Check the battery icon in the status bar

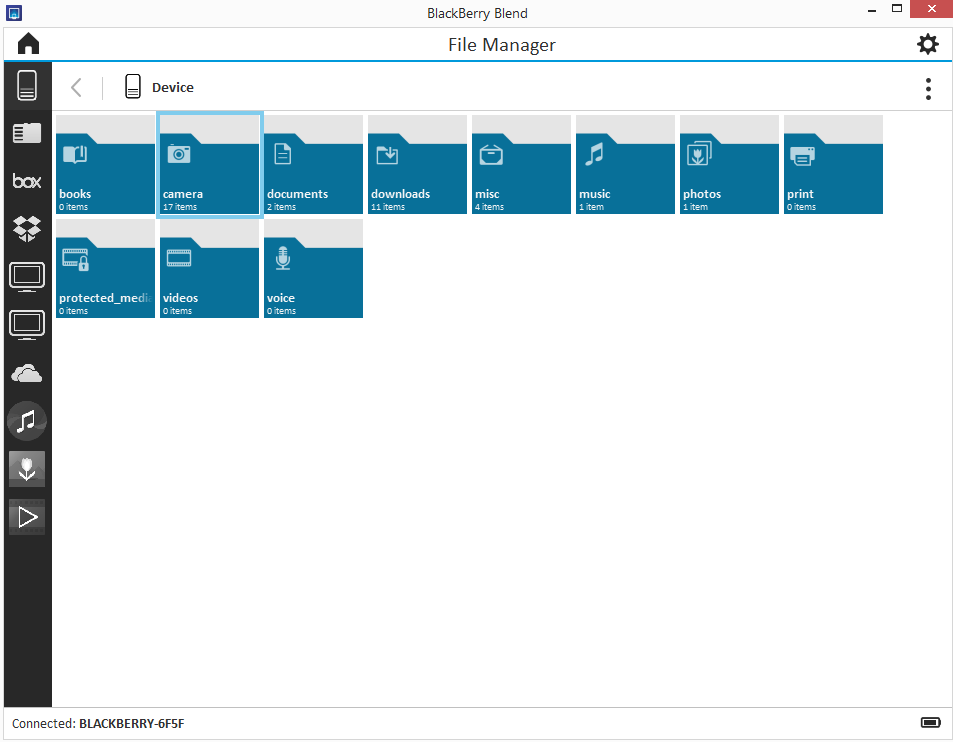click(931, 723)
